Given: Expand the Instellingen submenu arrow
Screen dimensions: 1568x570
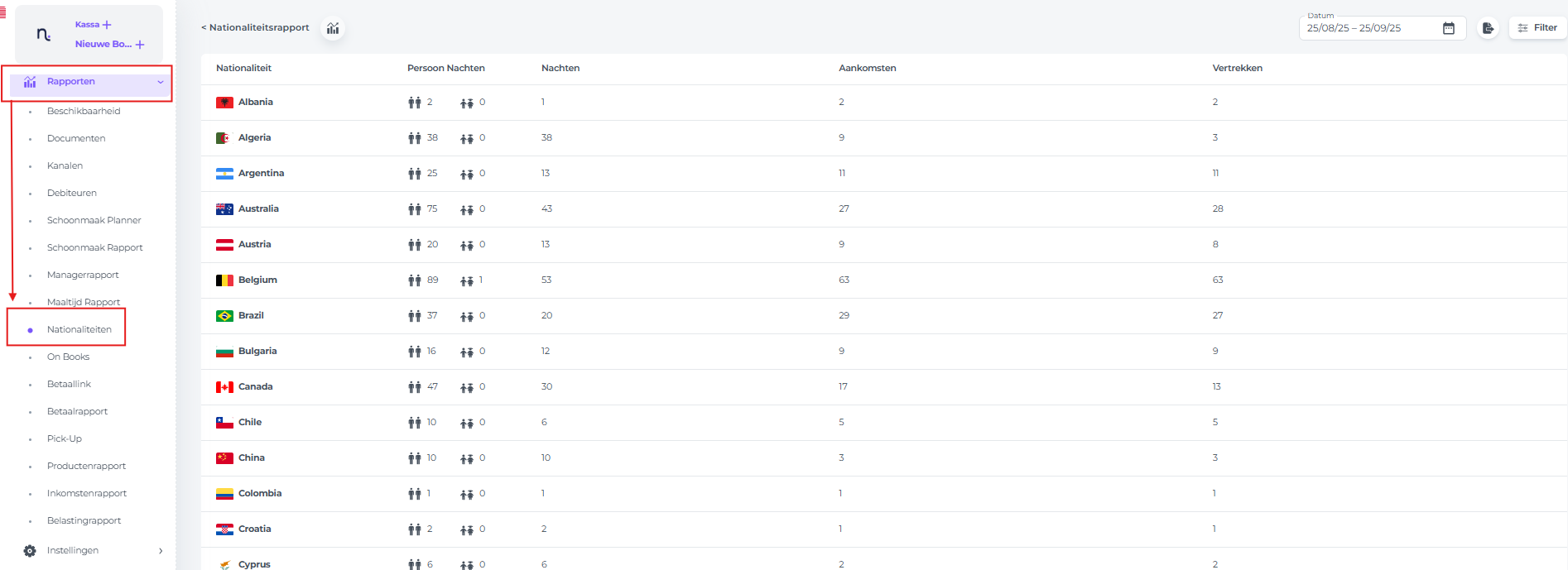Looking at the screenshot, I should tap(161, 551).
